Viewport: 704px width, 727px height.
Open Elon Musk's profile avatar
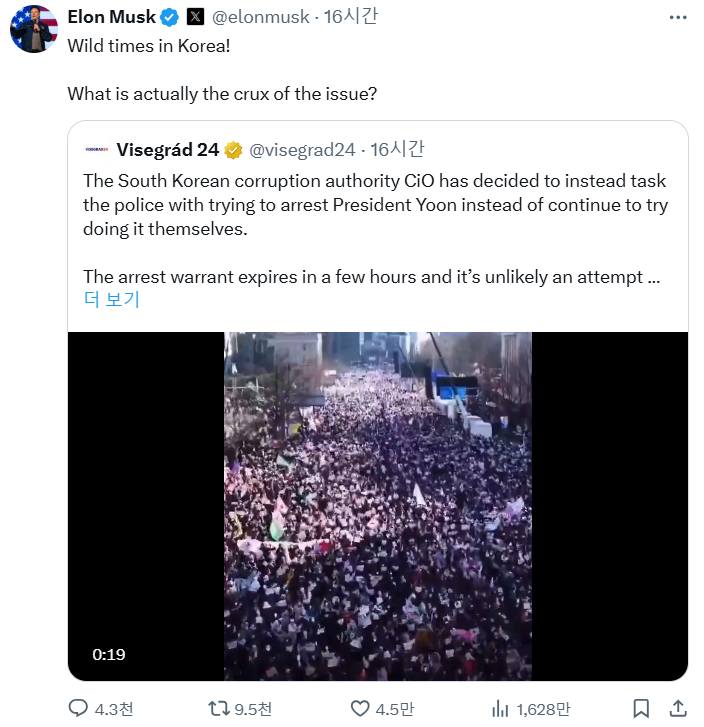tap(33, 28)
